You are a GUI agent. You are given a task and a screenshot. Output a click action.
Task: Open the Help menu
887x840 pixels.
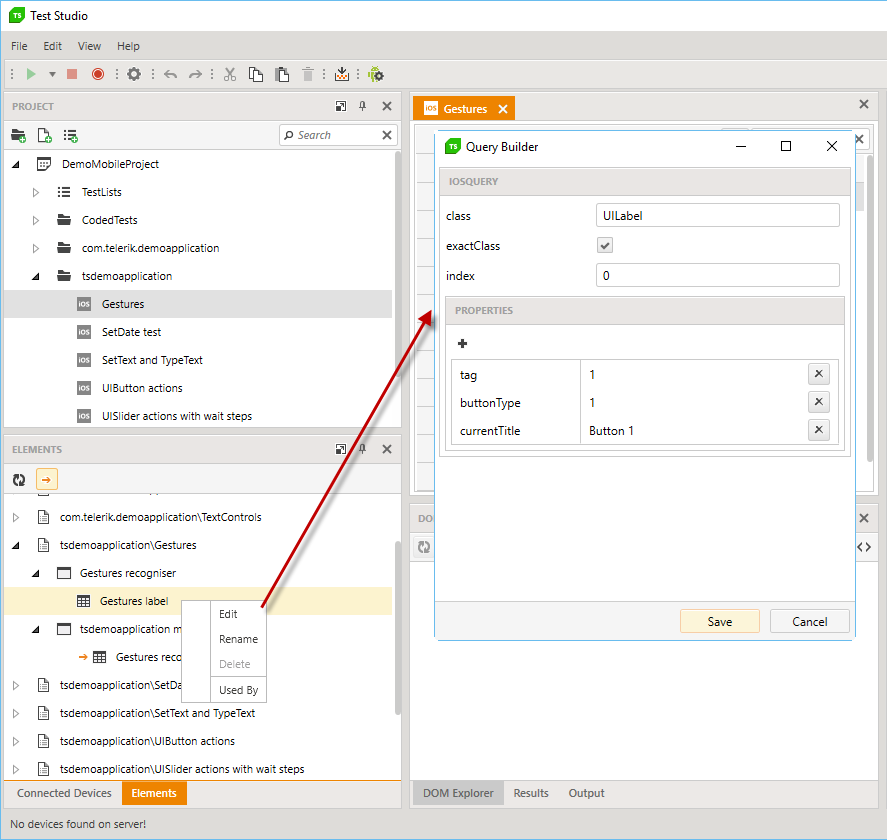[128, 46]
